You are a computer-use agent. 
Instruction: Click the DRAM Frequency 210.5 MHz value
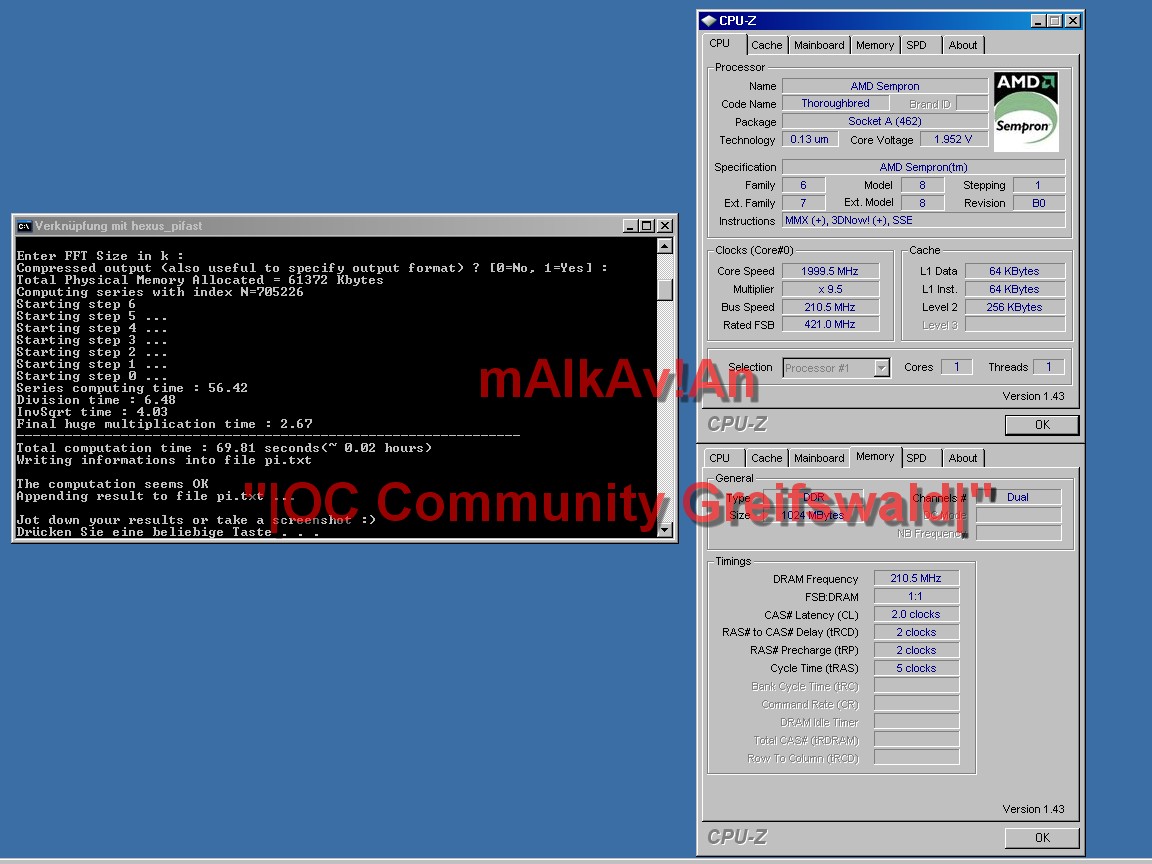click(915, 578)
